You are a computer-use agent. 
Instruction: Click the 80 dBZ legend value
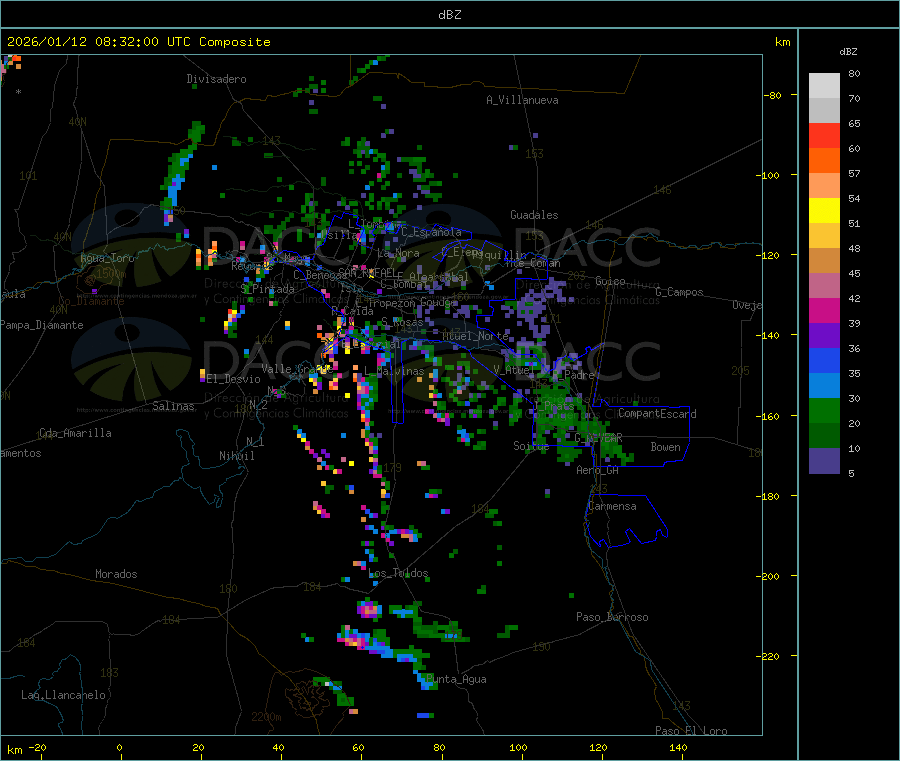854,73
